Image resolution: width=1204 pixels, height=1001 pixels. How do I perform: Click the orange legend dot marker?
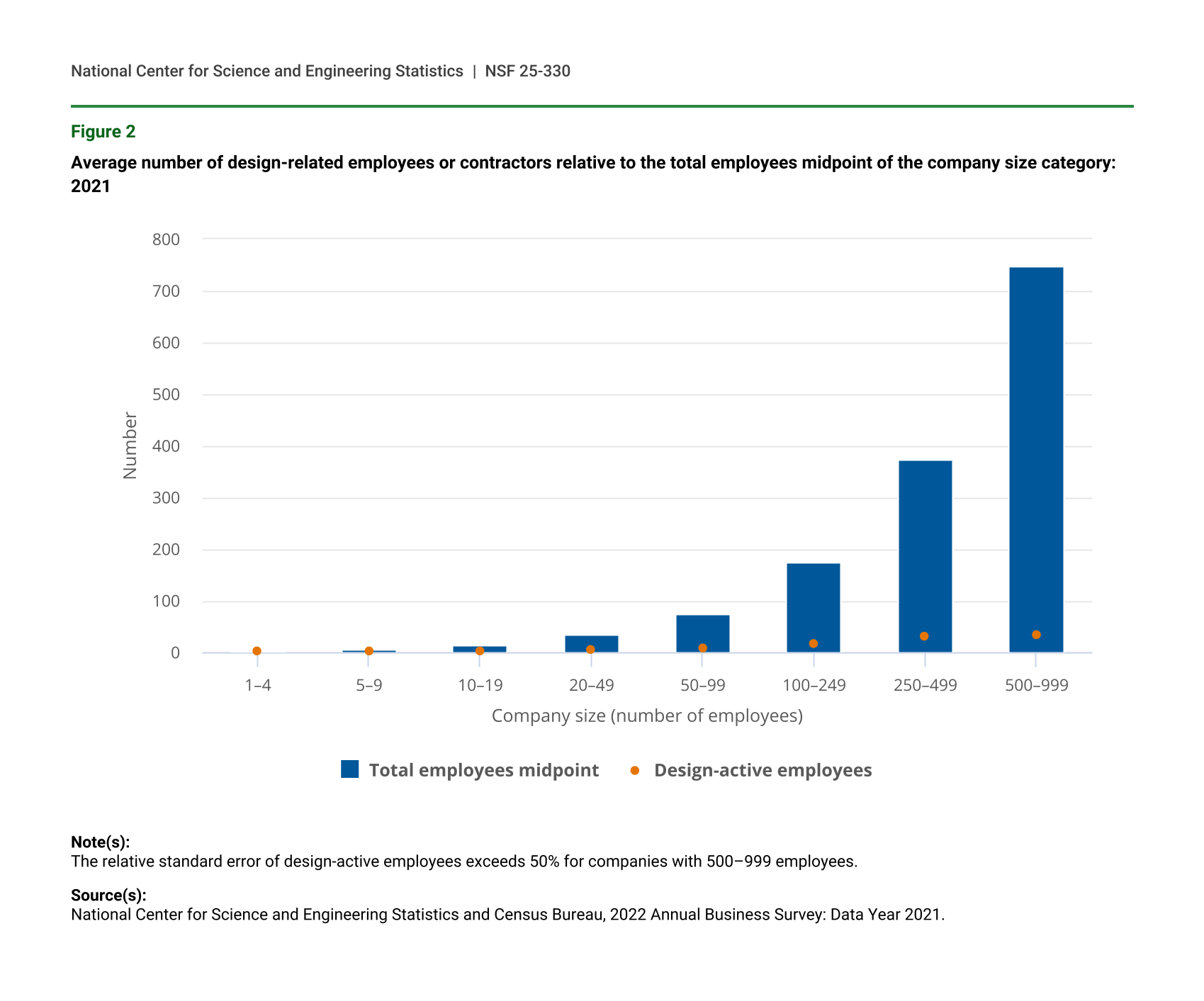point(635,770)
